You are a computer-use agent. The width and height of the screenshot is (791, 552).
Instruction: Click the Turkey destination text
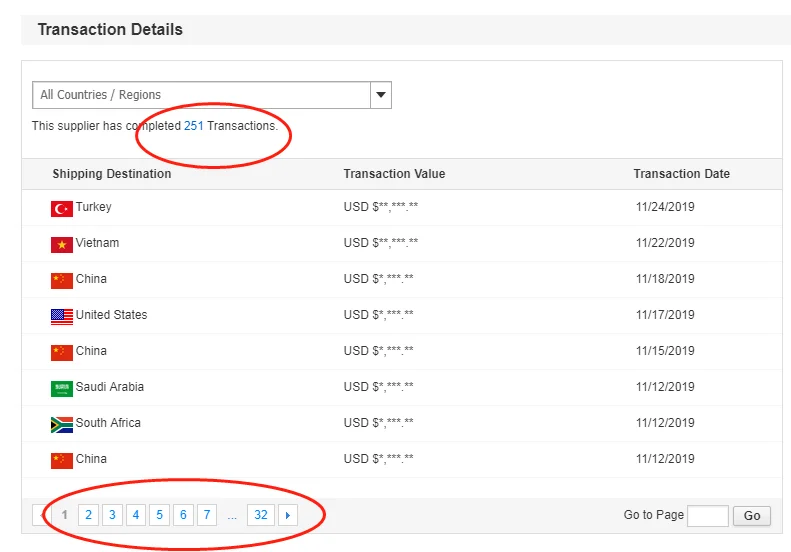click(x=94, y=207)
